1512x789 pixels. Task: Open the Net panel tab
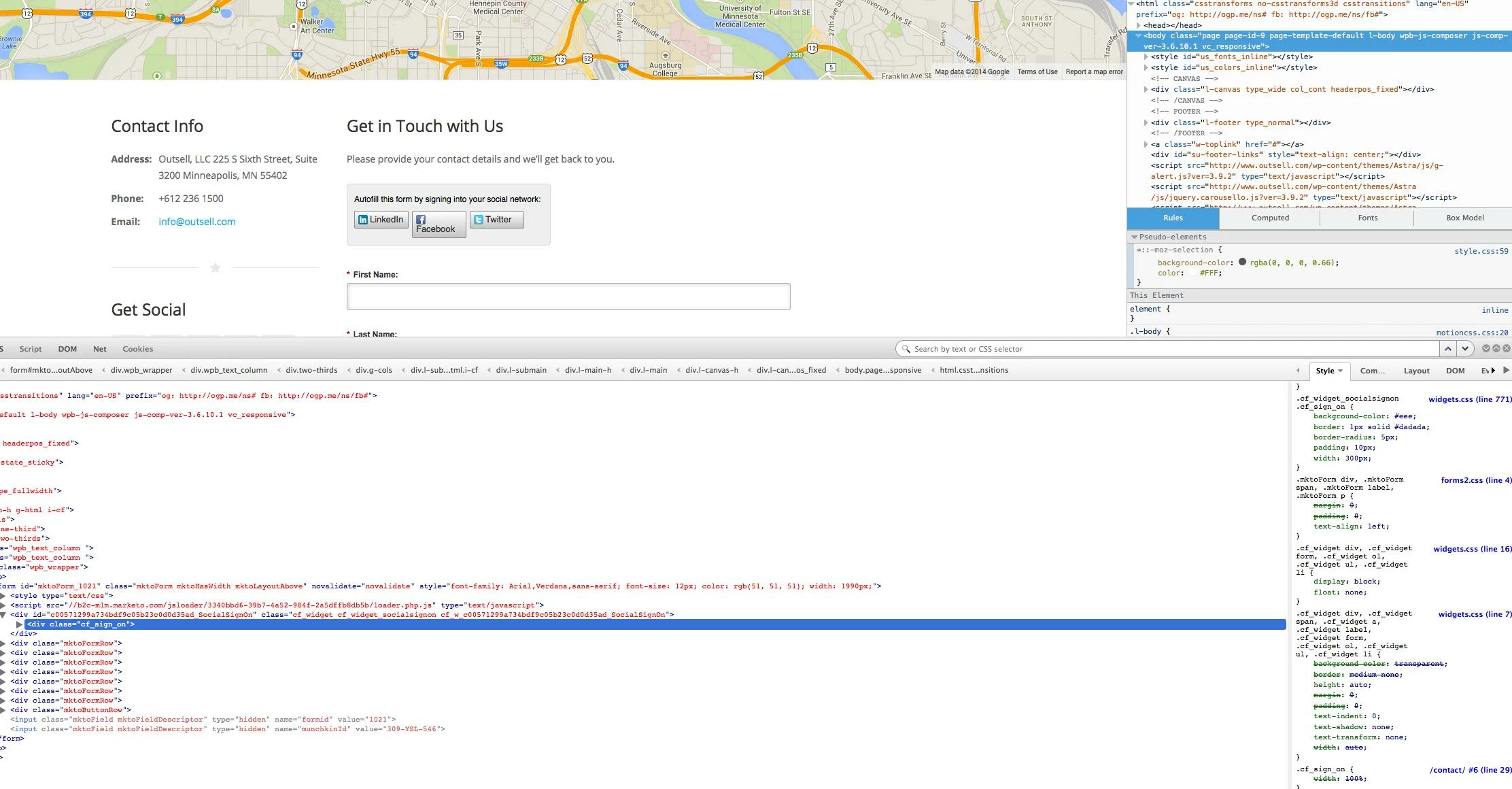tap(100, 349)
